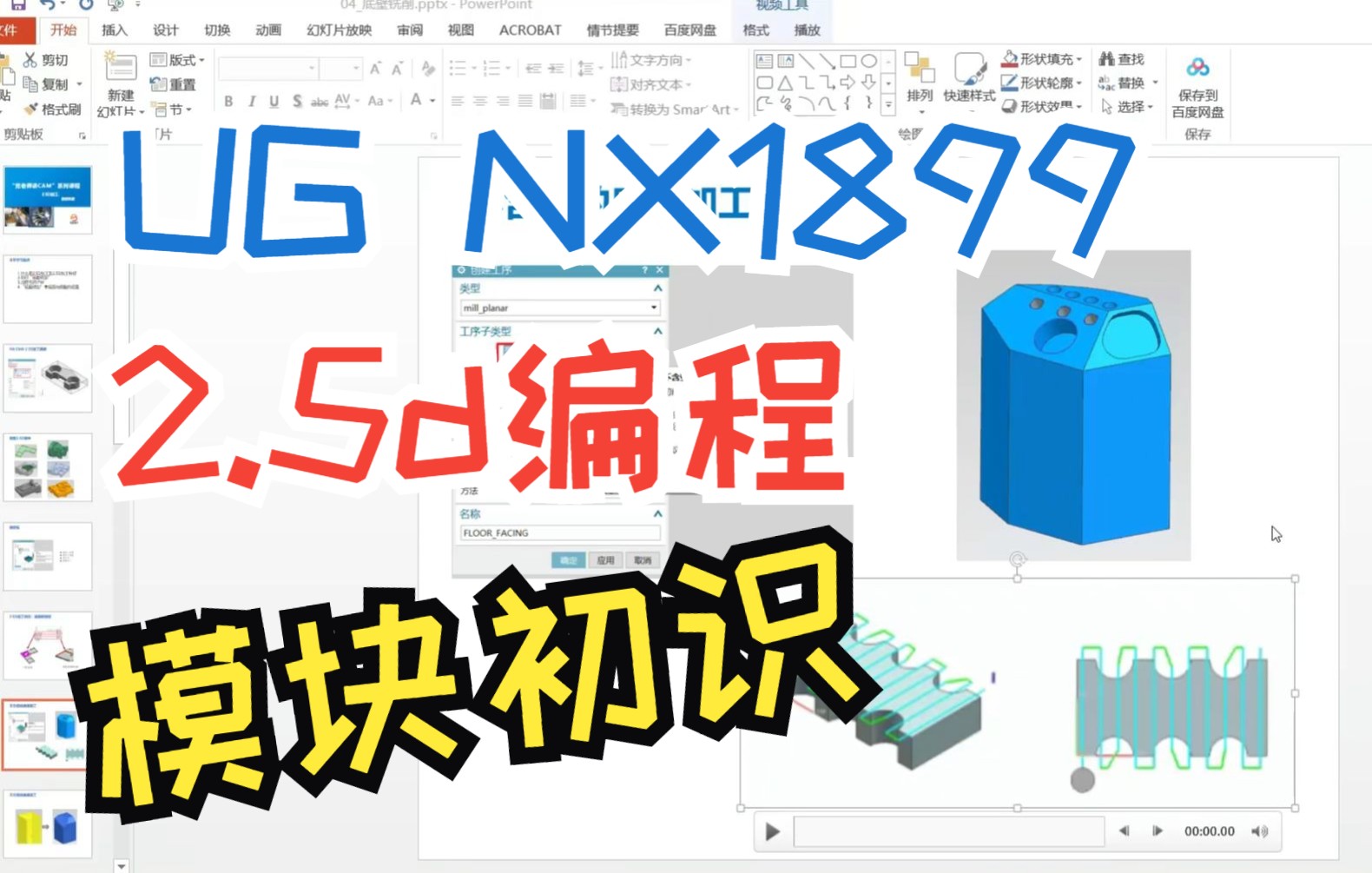This screenshot has height=873, width=1372.
Task: Click the Cut (剪切) scissors icon
Action: 30,60
